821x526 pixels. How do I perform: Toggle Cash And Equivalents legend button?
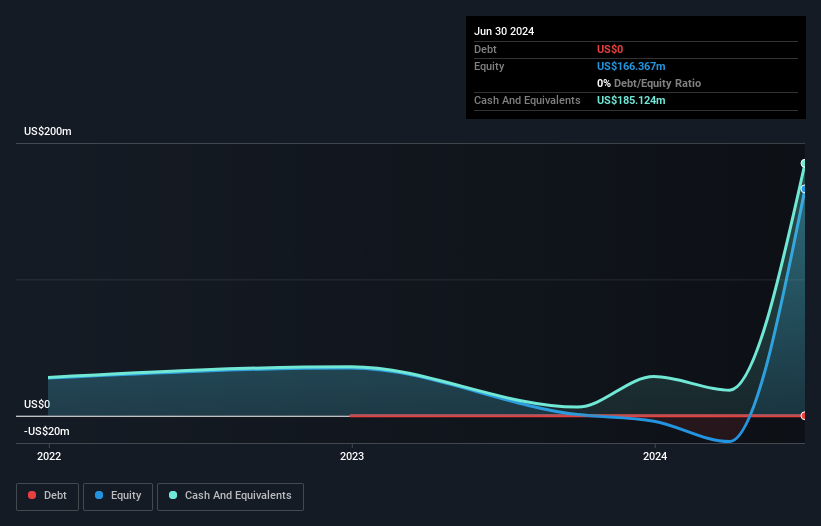click(230, 496)
